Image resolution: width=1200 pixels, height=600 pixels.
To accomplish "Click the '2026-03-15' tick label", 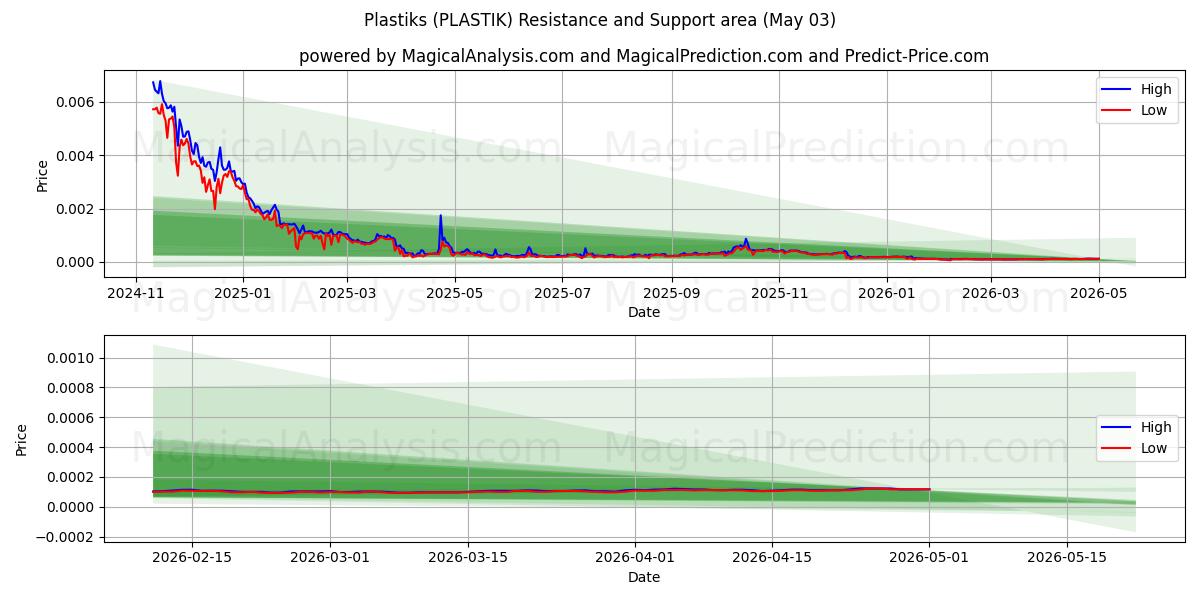I will (468, 558).
